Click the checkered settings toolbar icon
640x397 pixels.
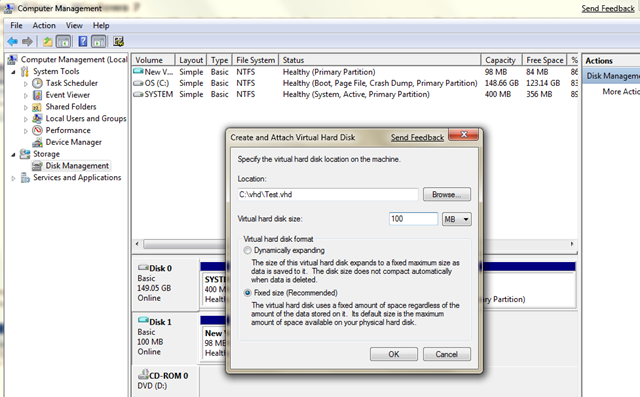coord(119,41)
